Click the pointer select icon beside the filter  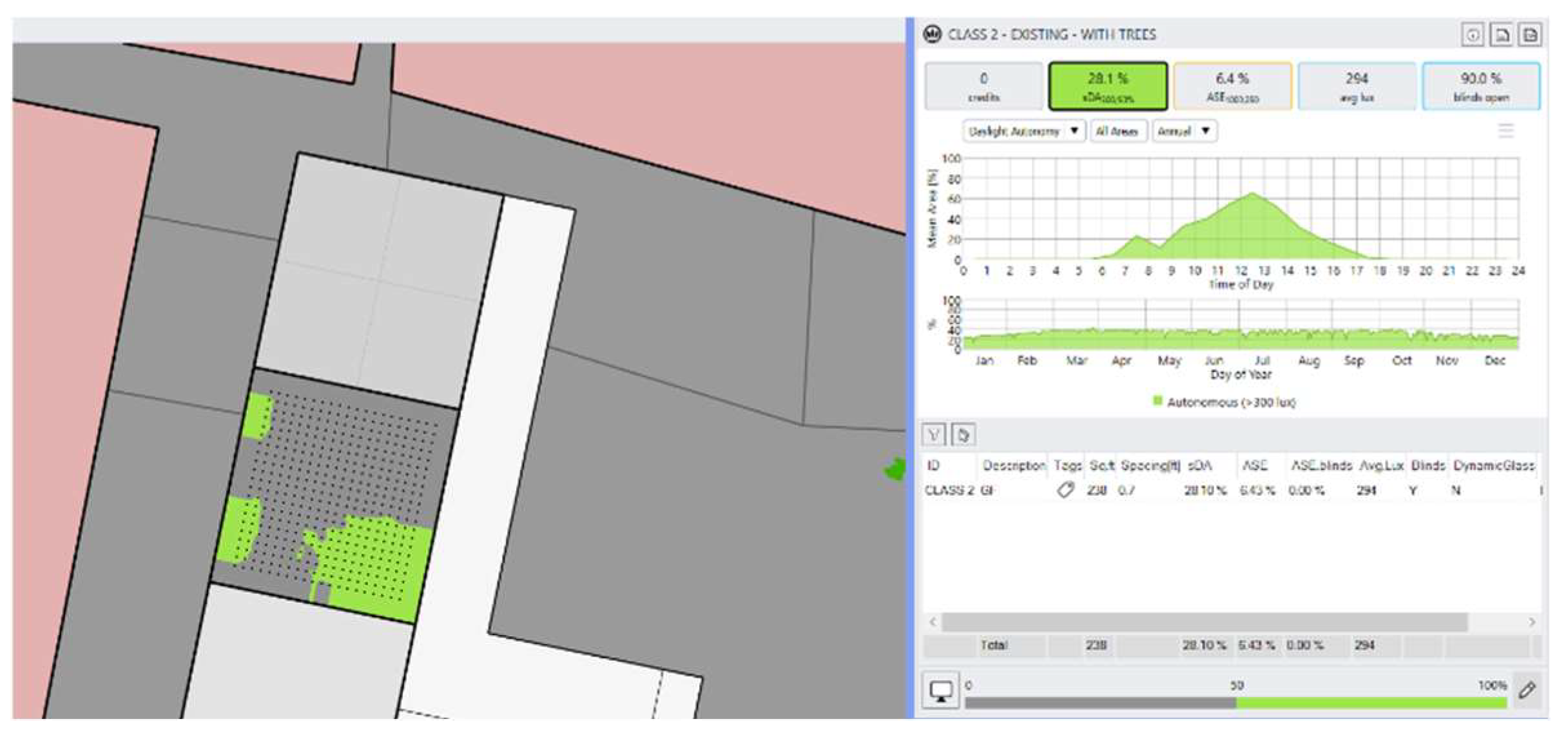tap(963, 435)
